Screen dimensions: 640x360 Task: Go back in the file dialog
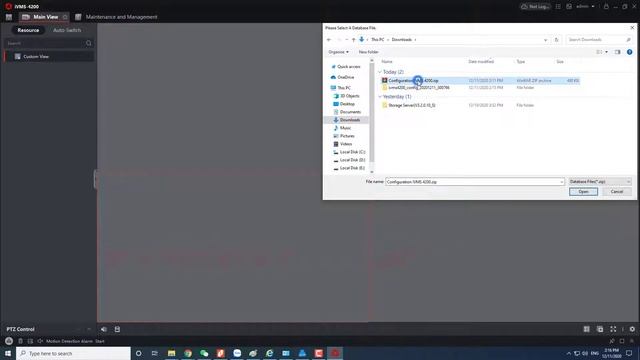(x=329, y=40)
